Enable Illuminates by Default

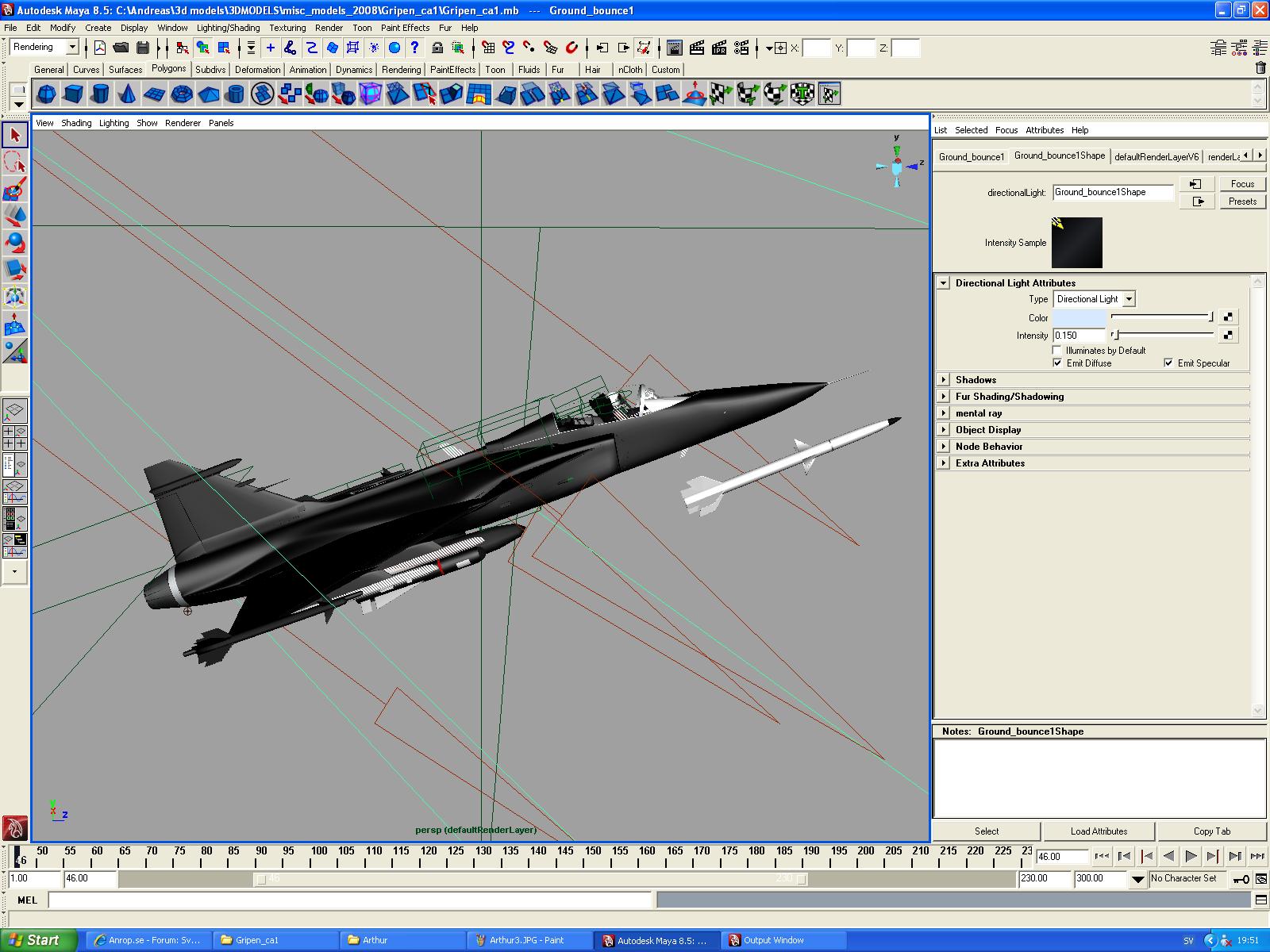[1057, 350]
